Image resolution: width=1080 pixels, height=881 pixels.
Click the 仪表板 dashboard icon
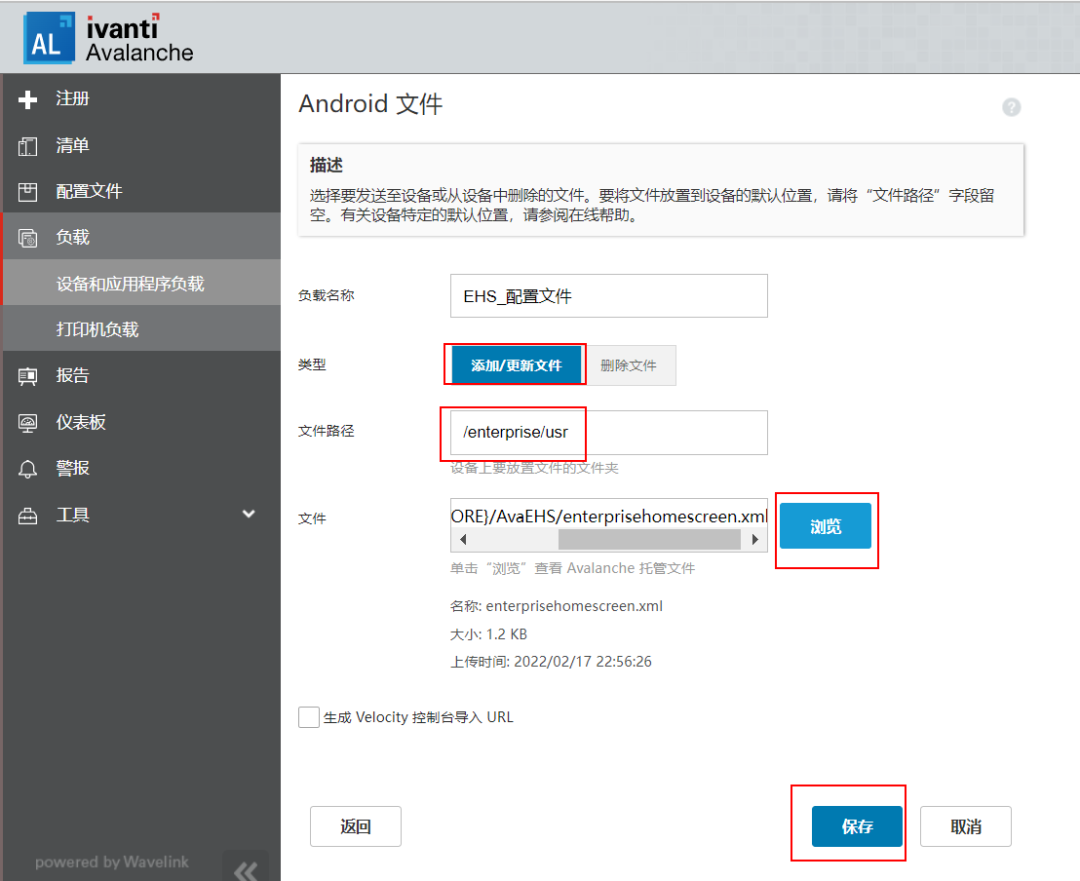[28, 423]
